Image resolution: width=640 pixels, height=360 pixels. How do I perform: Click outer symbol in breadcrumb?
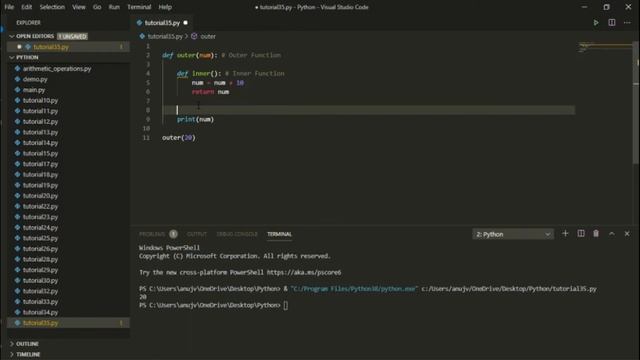(x=208, y=36)
